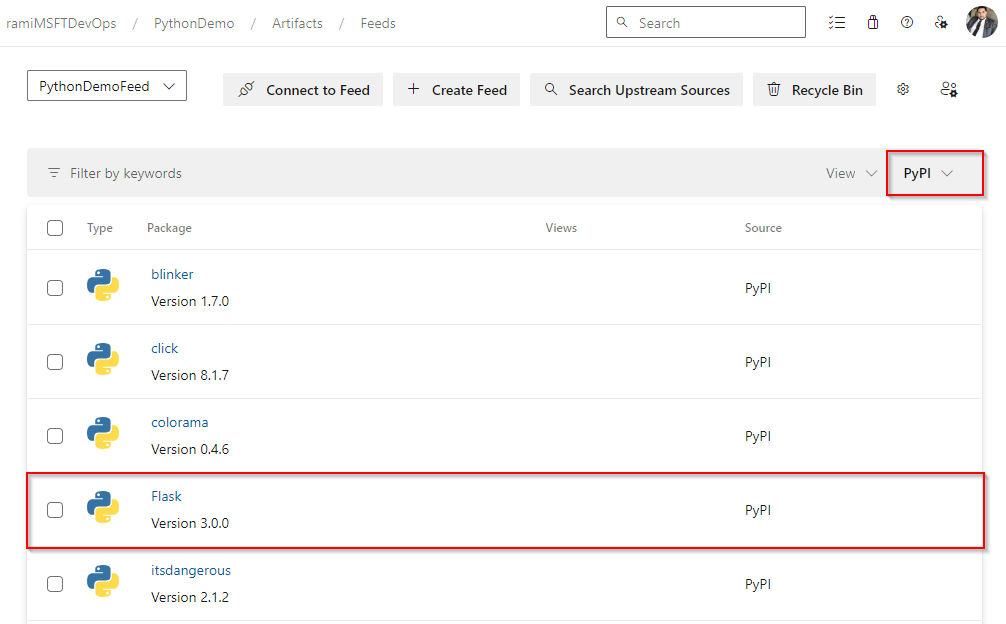Viewport: 1006px width, 624px height.
Task: Select all packages with header checkbox
Action: coord(55,228)
